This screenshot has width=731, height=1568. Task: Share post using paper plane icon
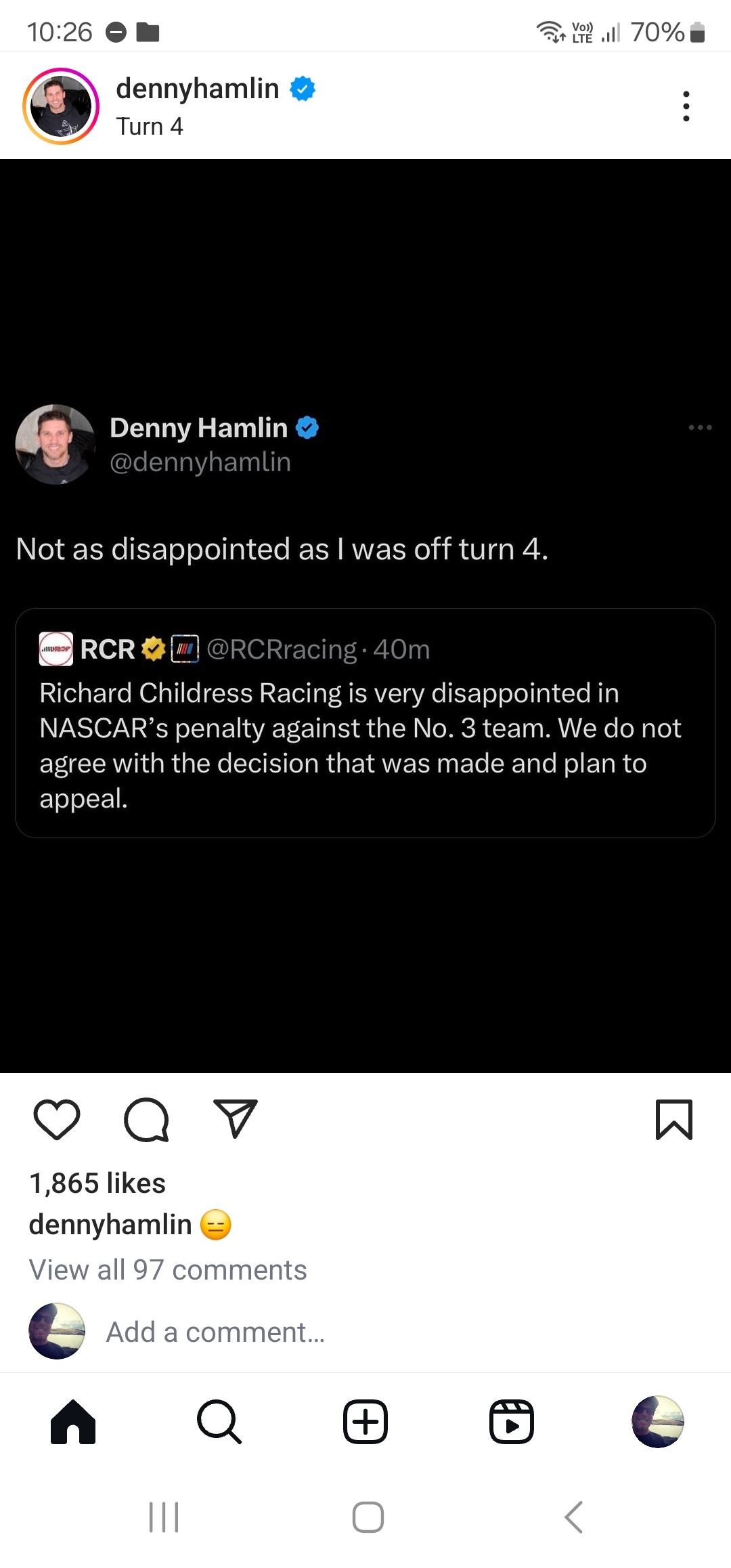pyautogui.click(x=236, y=1118)
